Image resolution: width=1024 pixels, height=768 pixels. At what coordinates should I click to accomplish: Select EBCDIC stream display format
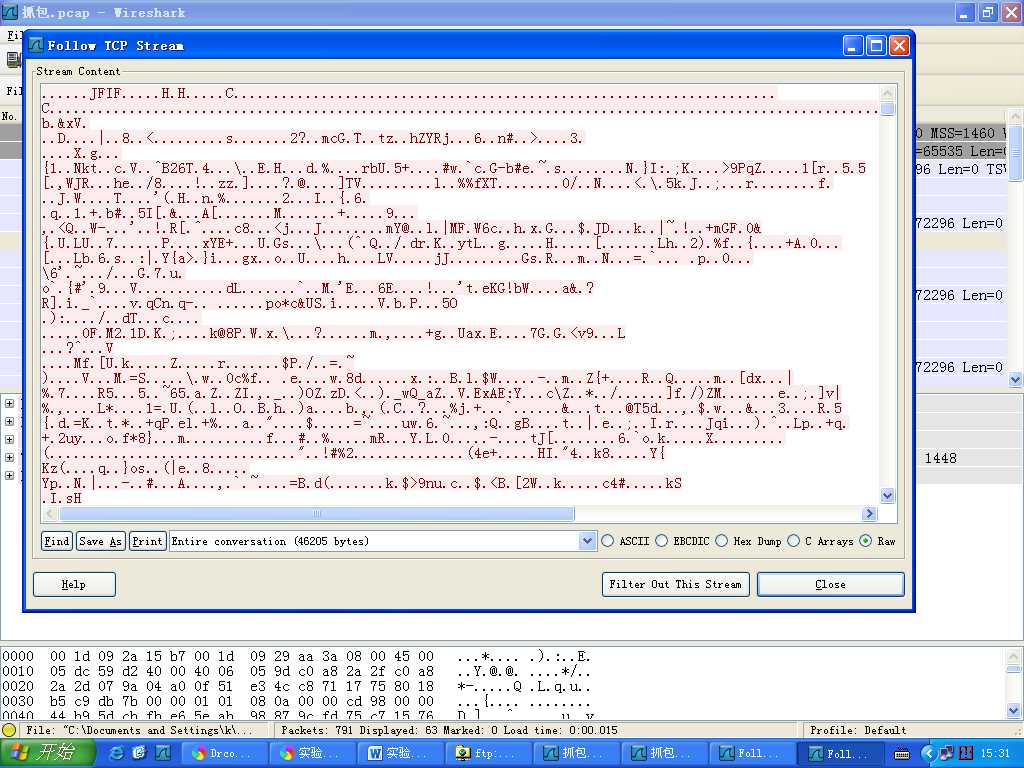point(662,541)
